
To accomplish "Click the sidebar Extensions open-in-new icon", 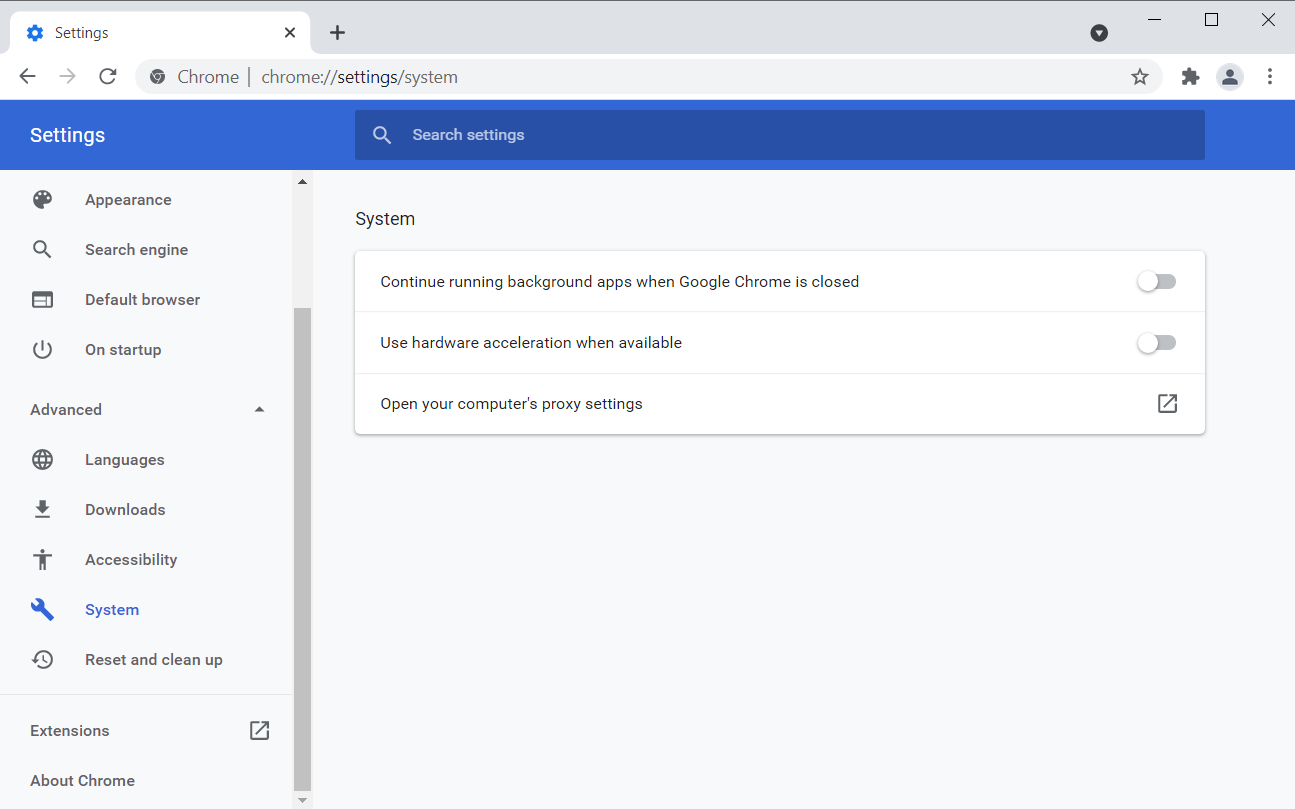I will 259,731.
